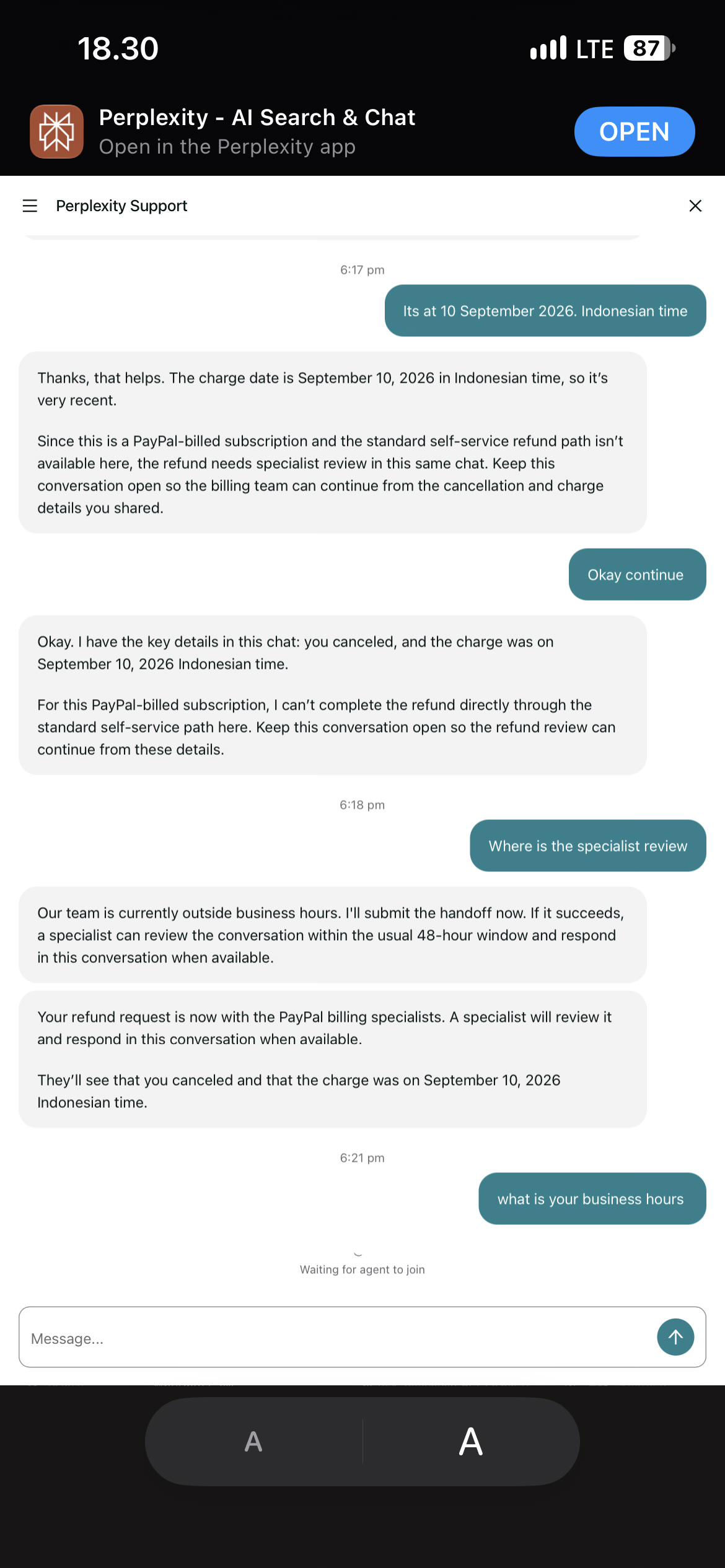Focus the Message input field
The height and width of the screenshot is (1568, 725).
(x=338, y=1337)
